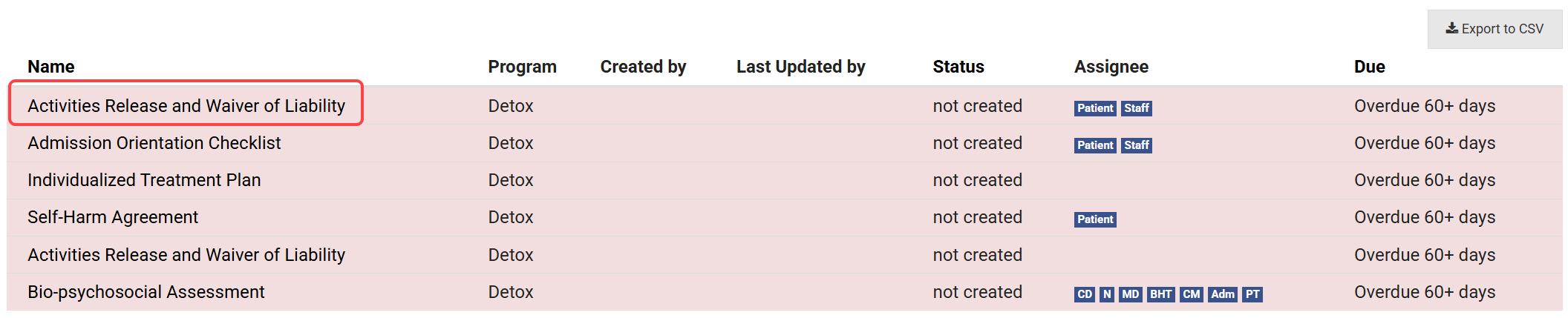Select the Self-Harm Agreement row
This screenshot has height=318, width=1568.
point(113,217)
